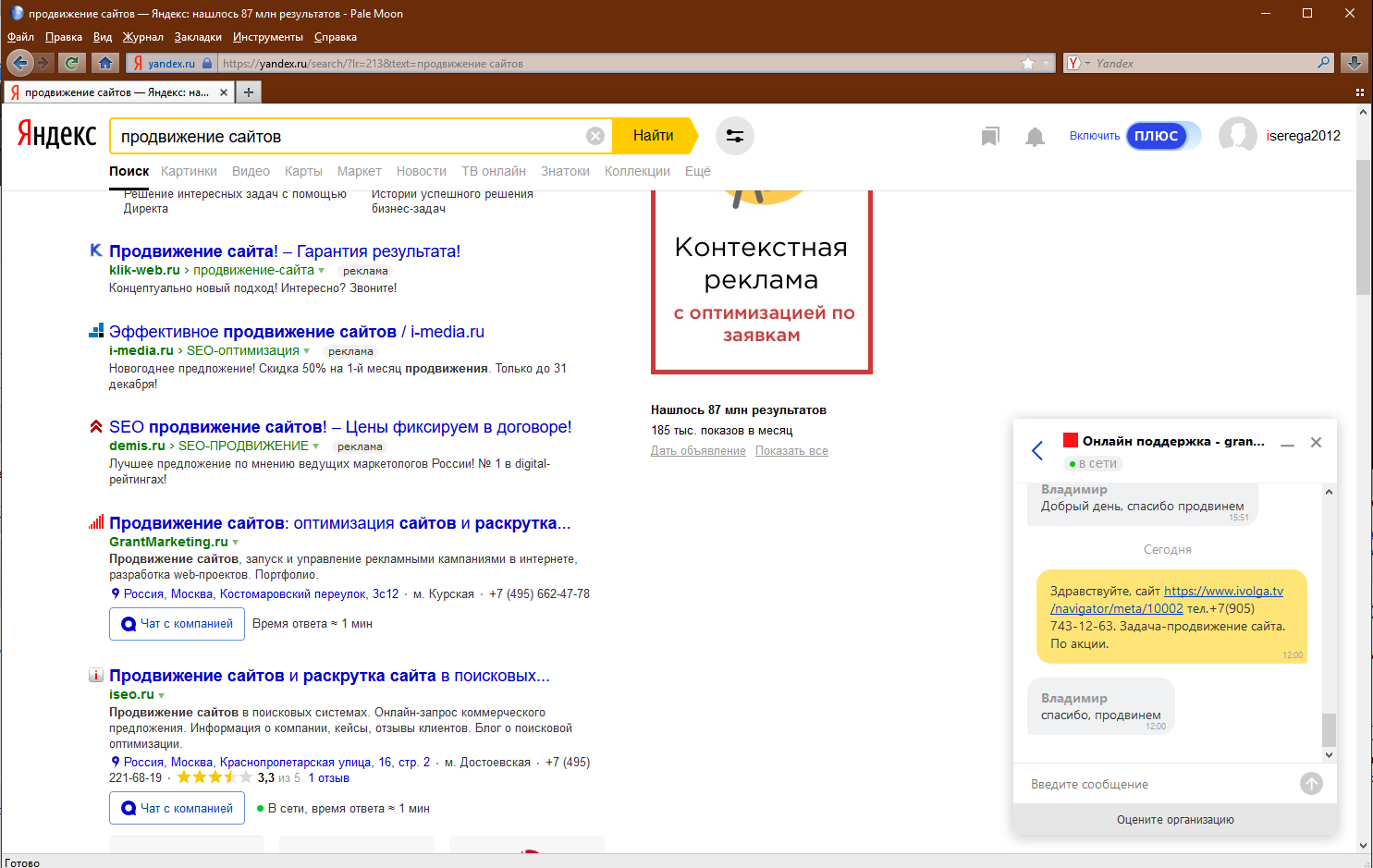Go back with the browser back arrow

[x=20, y=63]
